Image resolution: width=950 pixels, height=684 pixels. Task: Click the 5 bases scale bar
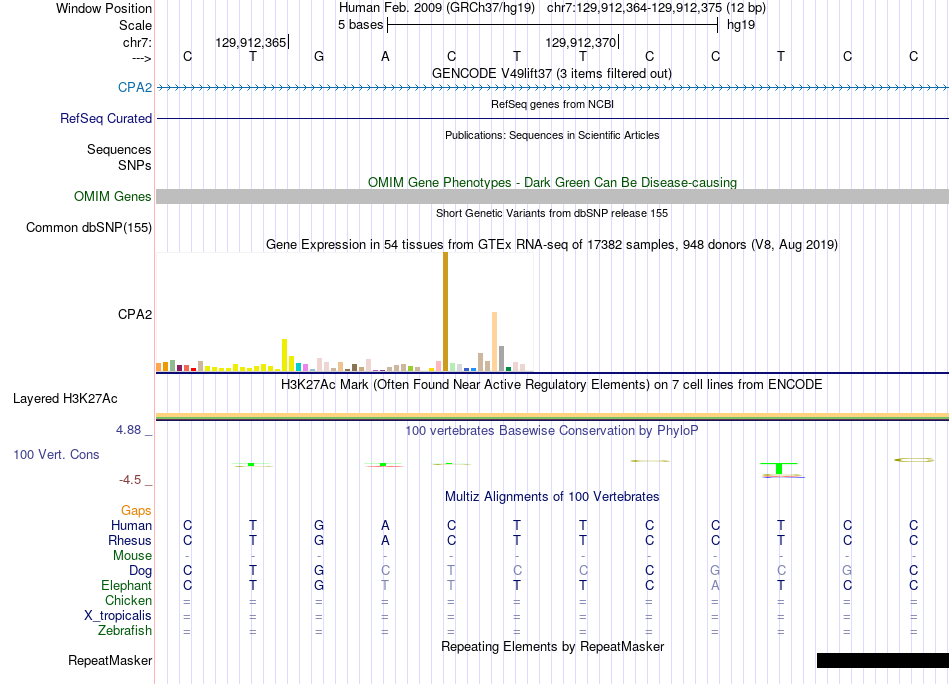553,25
